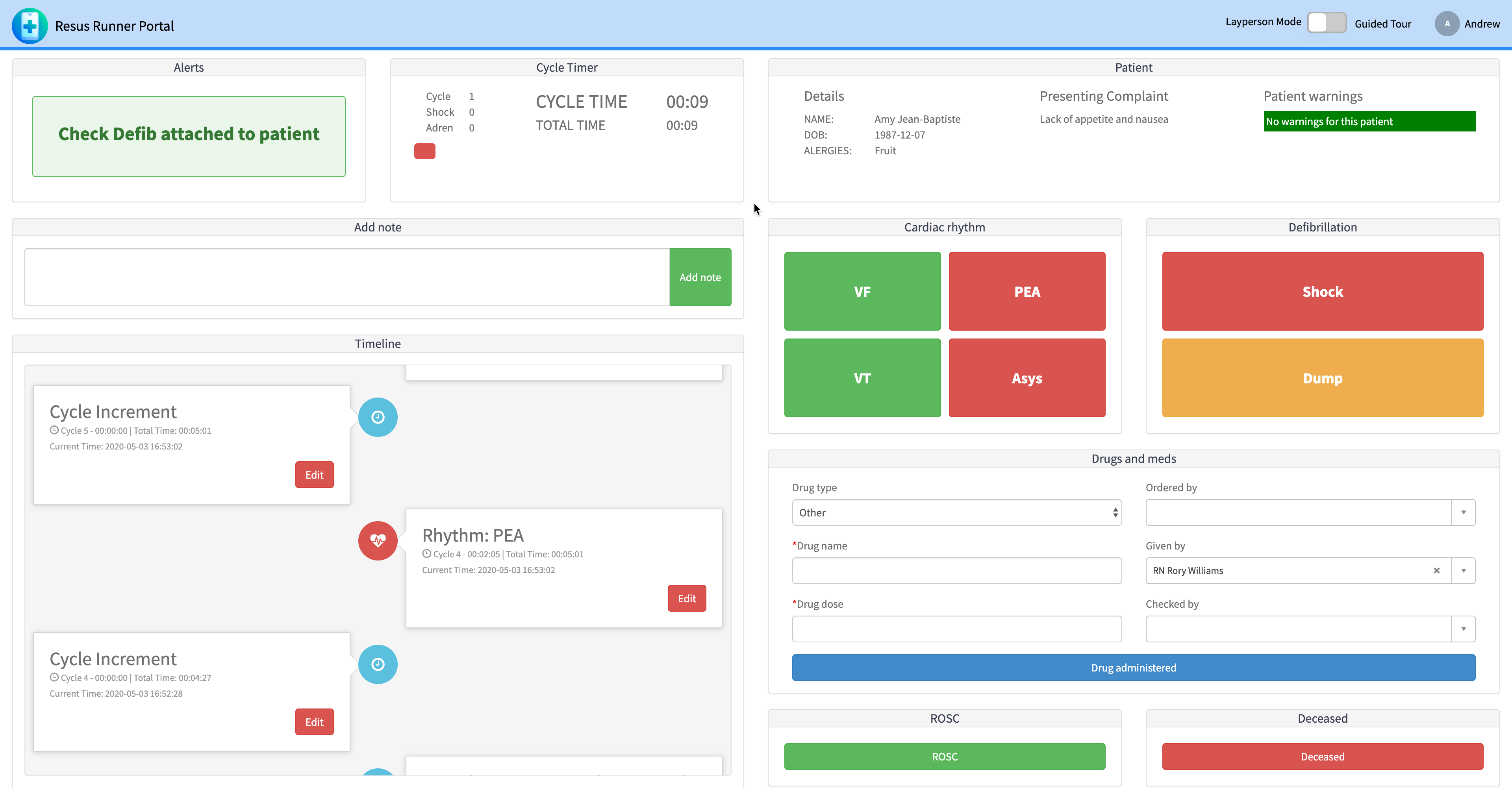Mark patient ROSC

pyautogui.click(x=945, y=757)
